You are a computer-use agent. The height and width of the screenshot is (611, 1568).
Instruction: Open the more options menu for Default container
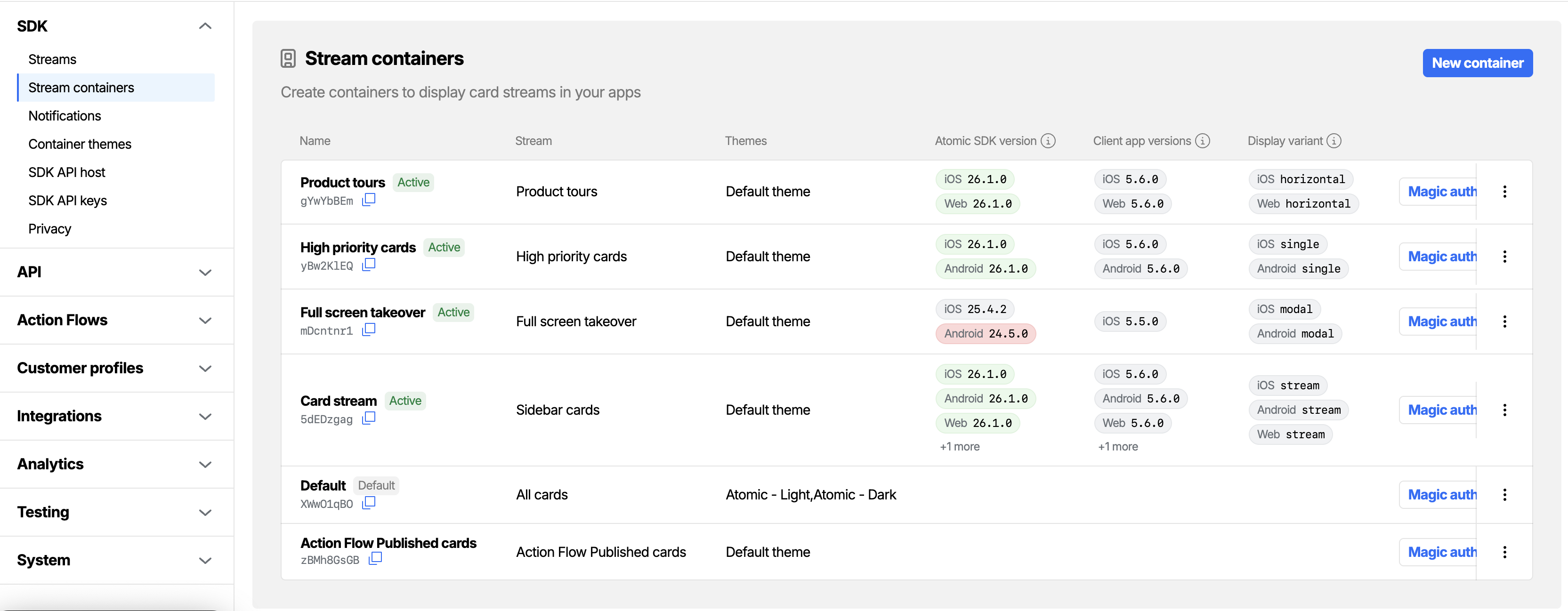pos(1505,495)
